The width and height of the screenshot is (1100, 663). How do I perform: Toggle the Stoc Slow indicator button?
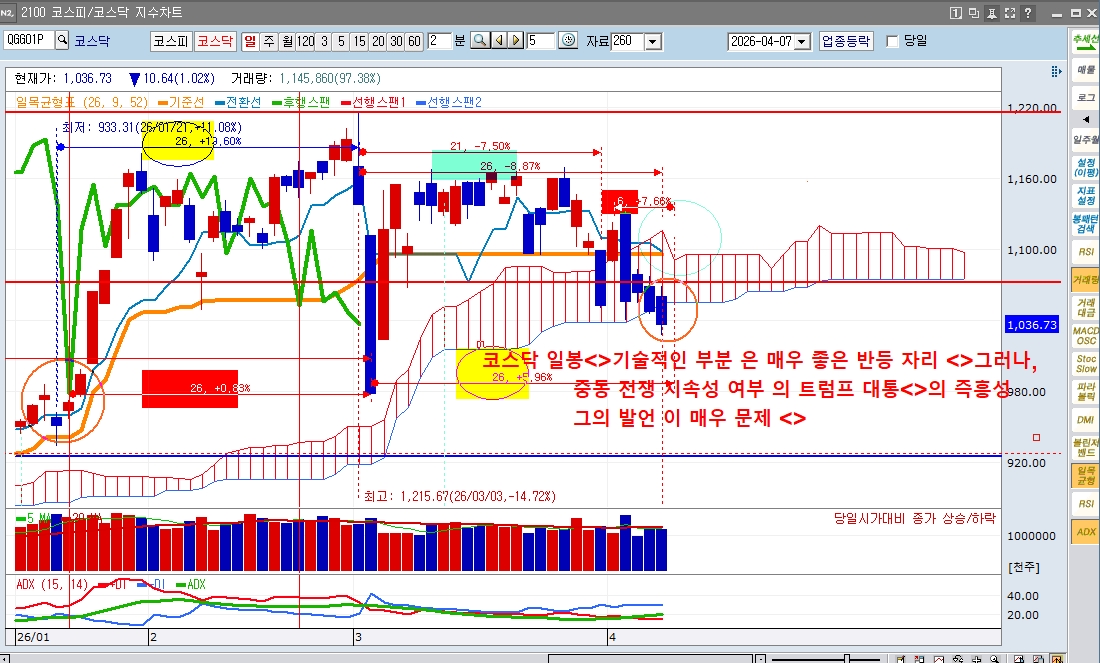click(1085, 363)
